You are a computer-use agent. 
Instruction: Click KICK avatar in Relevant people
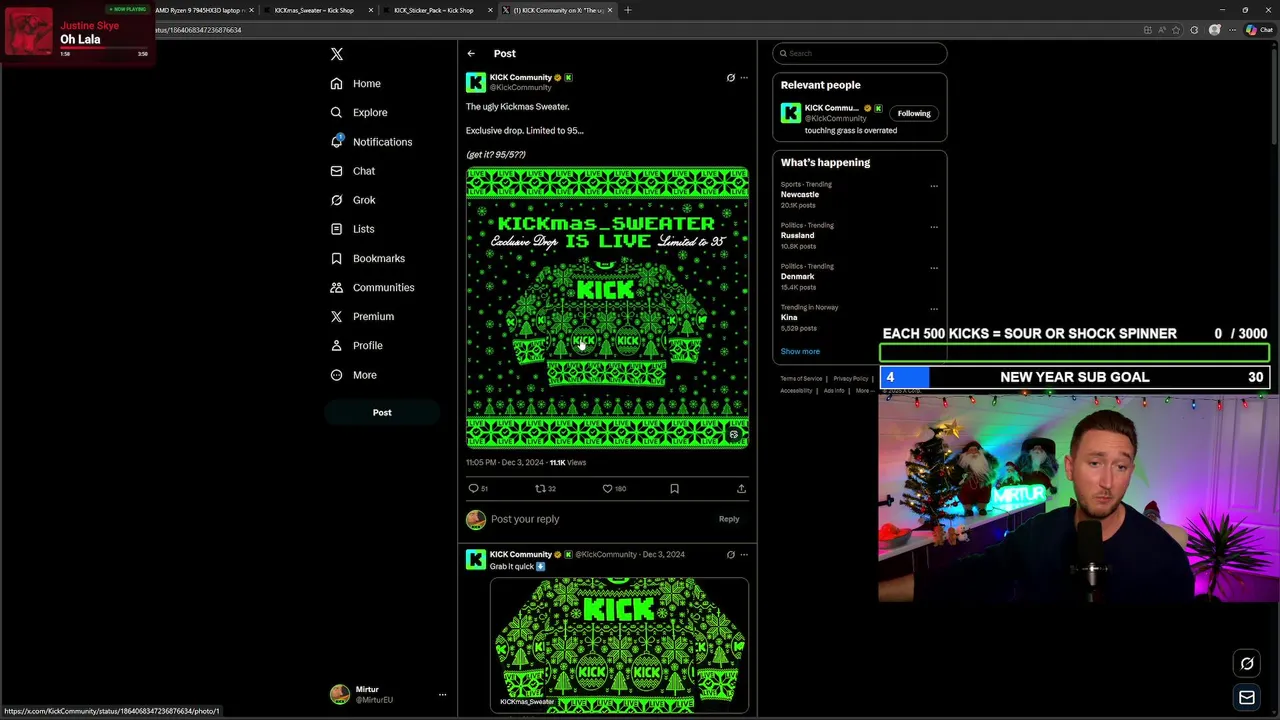(791, 113)
